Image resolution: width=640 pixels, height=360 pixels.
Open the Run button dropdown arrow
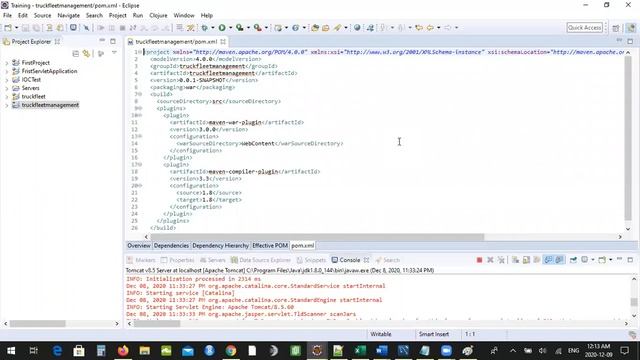coord(230,28)
